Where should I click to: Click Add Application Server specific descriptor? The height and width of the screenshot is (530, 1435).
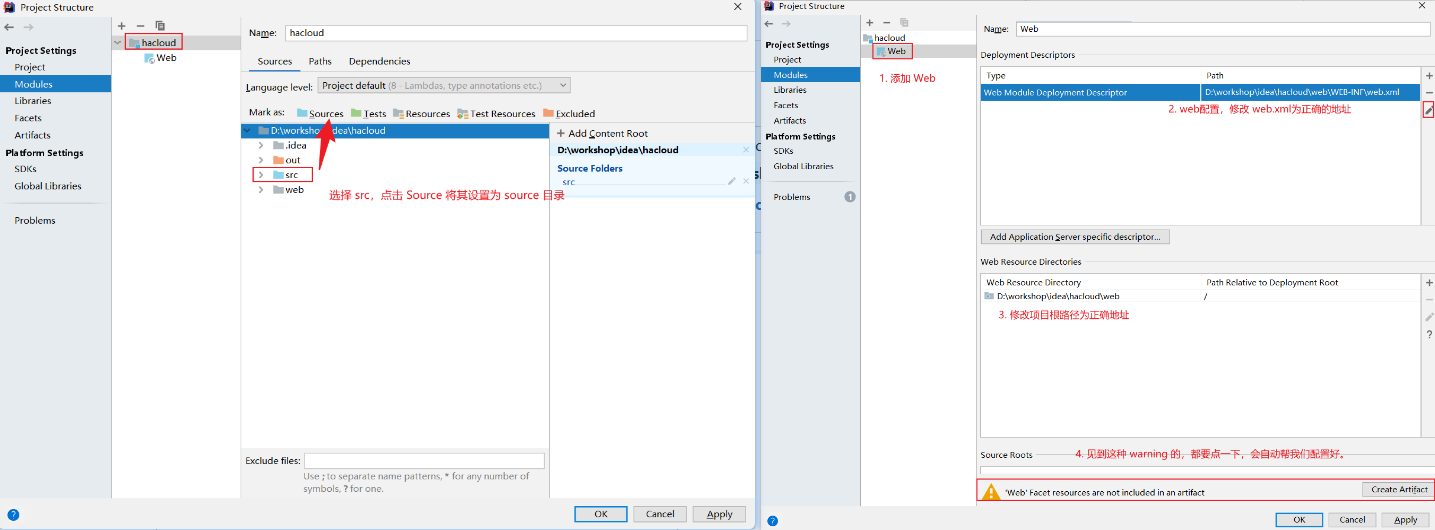point(1075,237)
